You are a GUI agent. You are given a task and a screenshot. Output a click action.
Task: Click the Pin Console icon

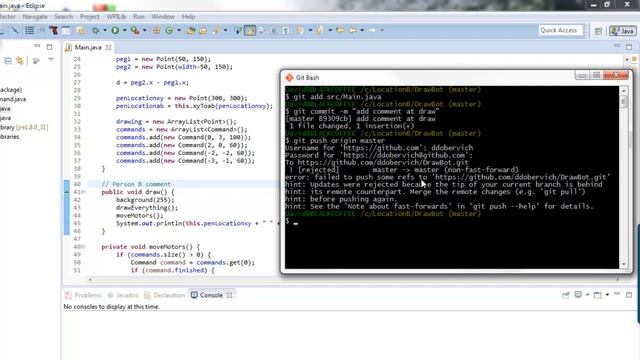[x=565, y=295]
